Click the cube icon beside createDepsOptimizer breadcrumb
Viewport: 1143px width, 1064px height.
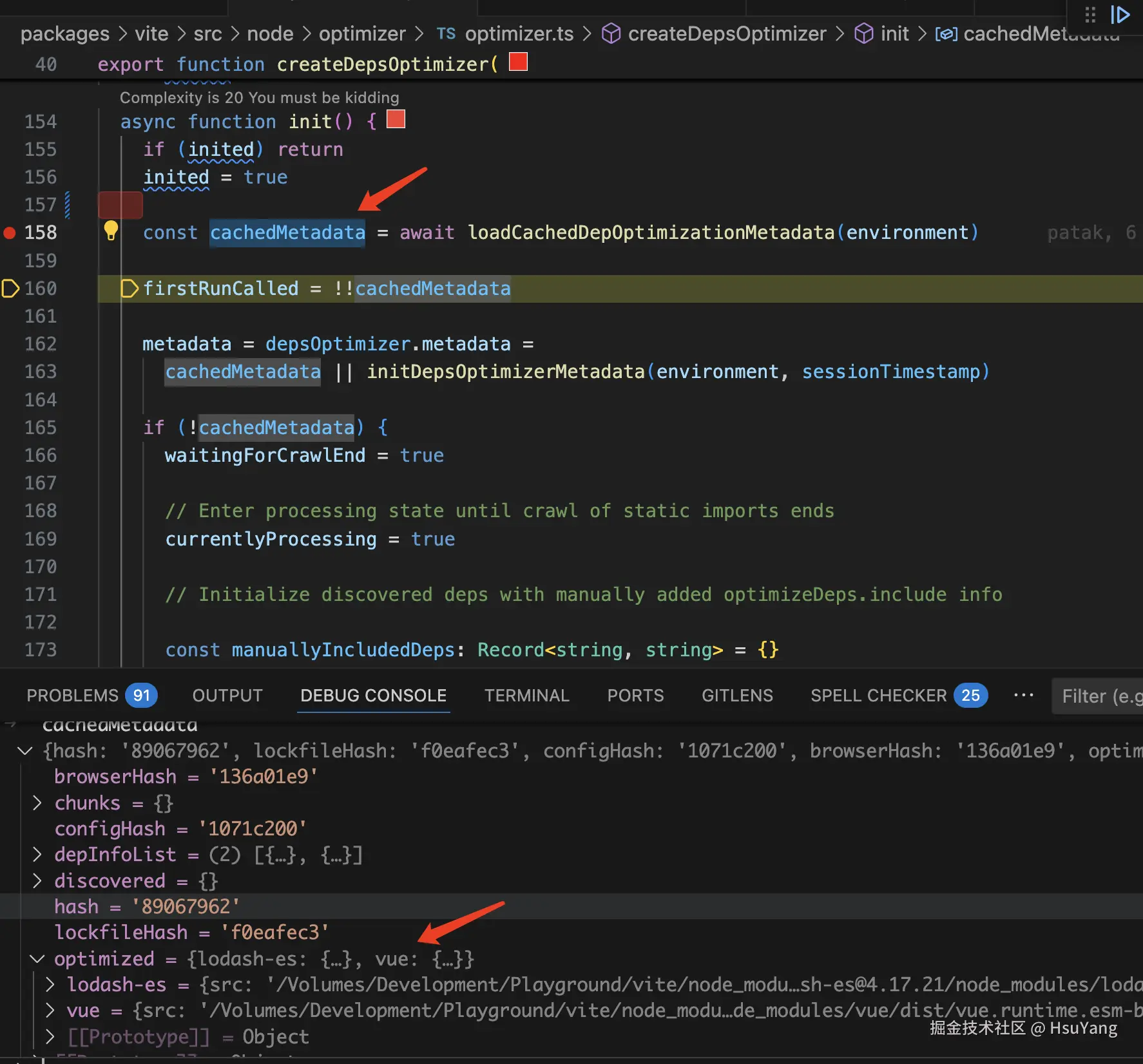611,33
